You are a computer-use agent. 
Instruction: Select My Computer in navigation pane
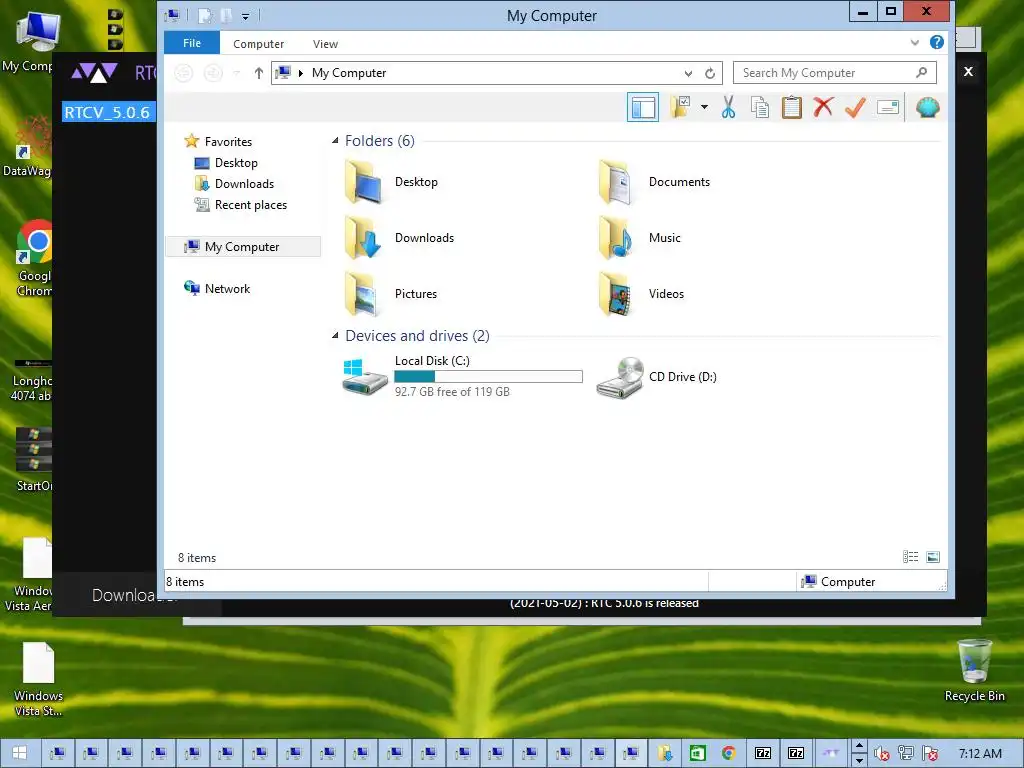click(242, 246)
